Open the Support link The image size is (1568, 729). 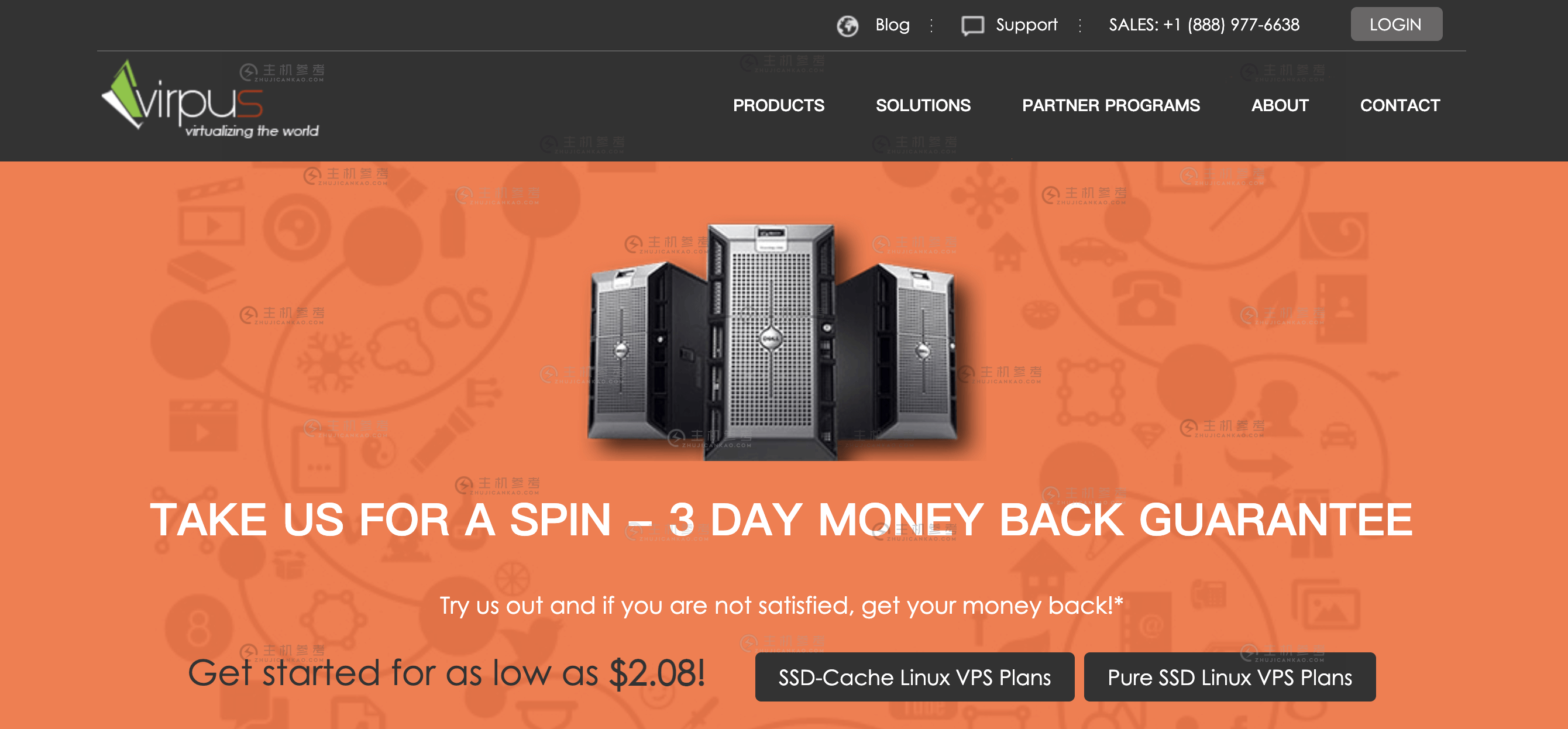tap(1026, 25)
